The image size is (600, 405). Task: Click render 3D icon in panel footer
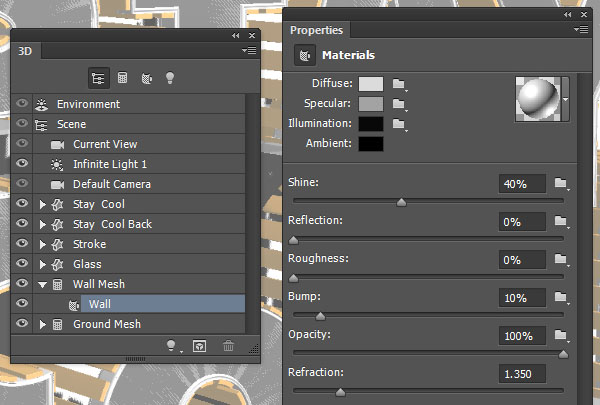[199, 346]
